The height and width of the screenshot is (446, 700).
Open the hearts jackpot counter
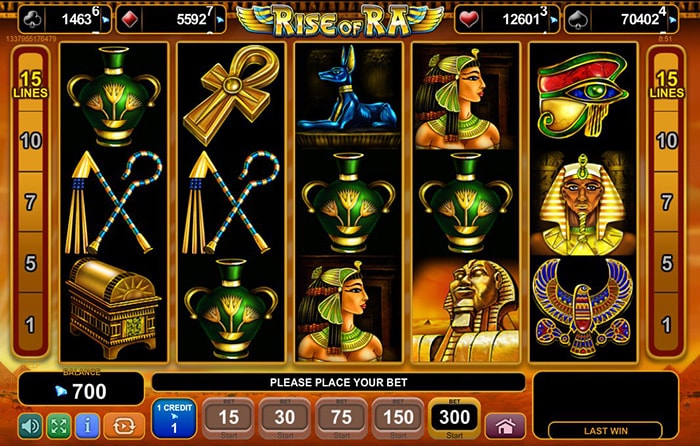point(507,19)
